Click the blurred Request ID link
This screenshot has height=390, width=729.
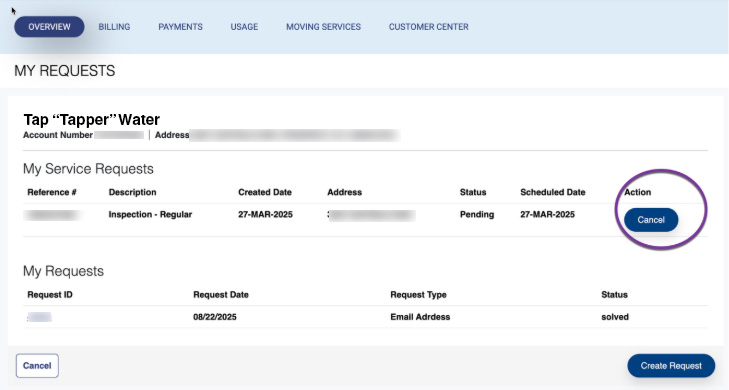point(39,317)
